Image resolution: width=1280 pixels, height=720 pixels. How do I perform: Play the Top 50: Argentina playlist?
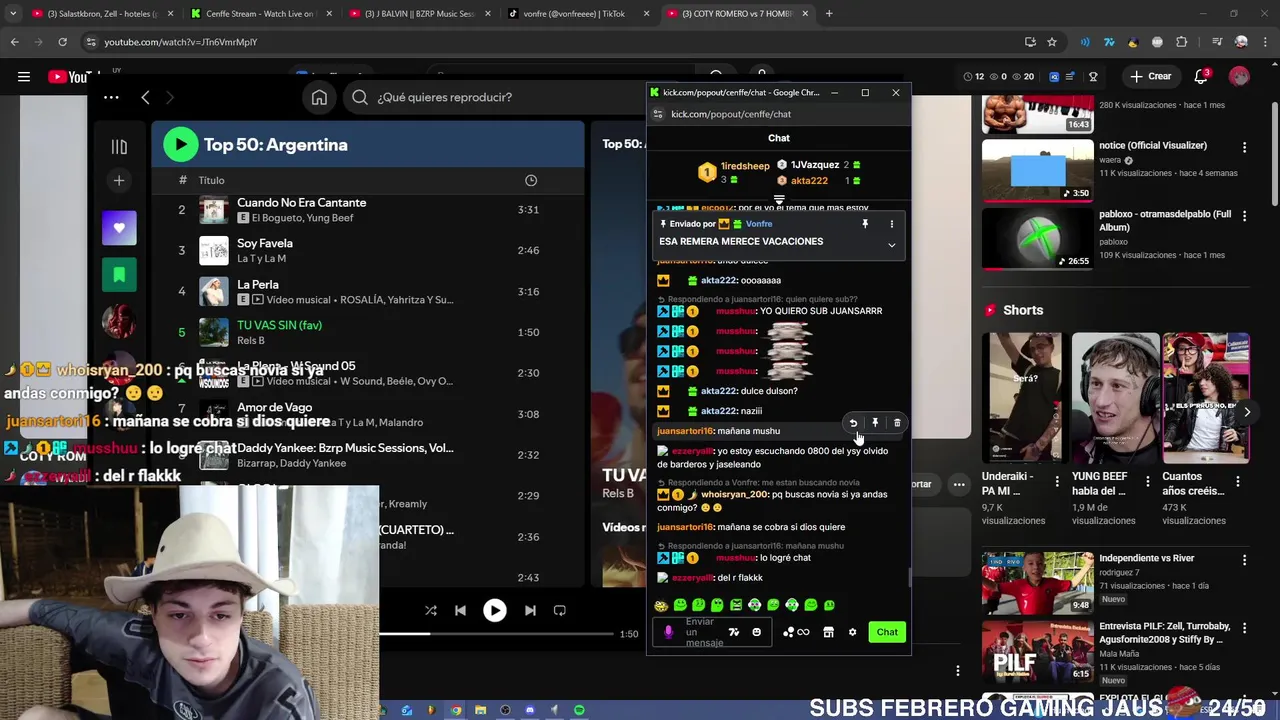tap(181, 145)
